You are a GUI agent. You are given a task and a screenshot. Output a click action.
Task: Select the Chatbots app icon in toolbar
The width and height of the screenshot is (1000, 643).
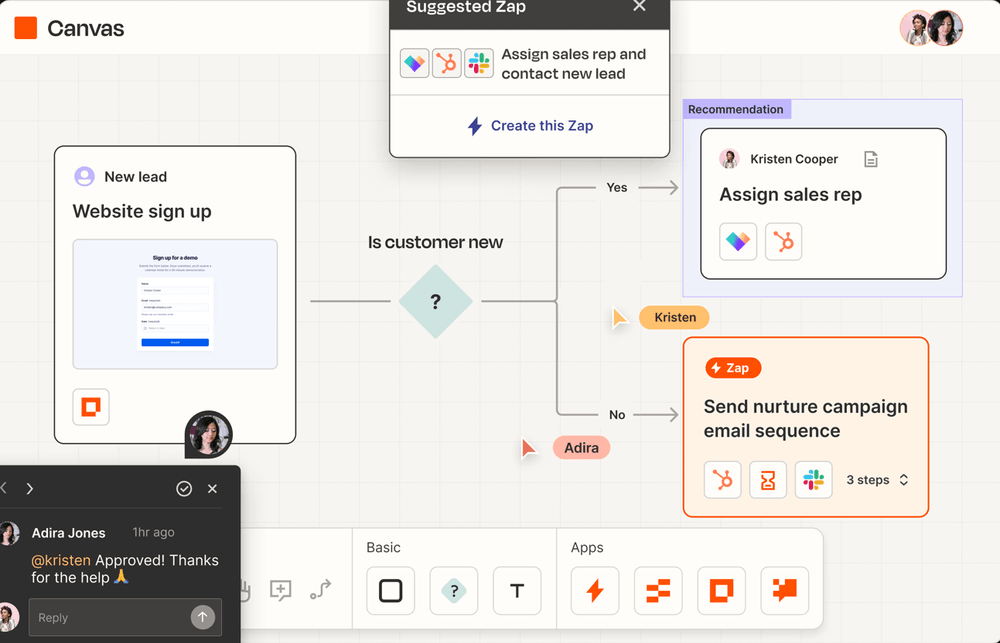(x=784, y=591)
